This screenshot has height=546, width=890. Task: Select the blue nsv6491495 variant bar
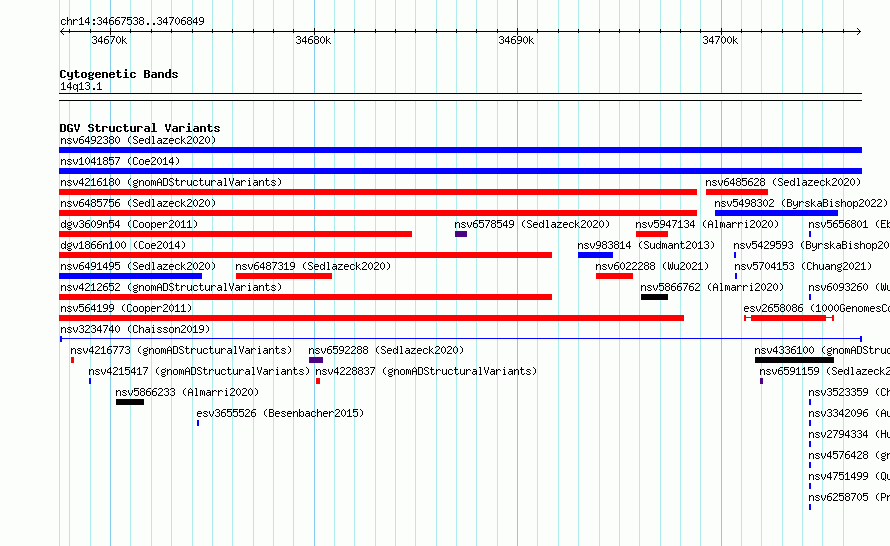[x=131, y=276]
